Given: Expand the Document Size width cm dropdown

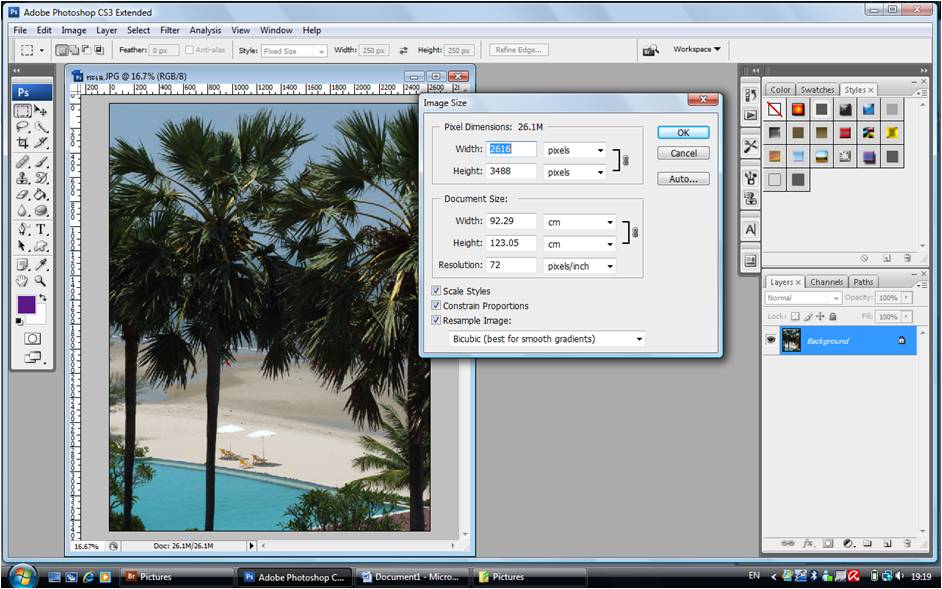Looking at the screenshot, I should (579, 222).
